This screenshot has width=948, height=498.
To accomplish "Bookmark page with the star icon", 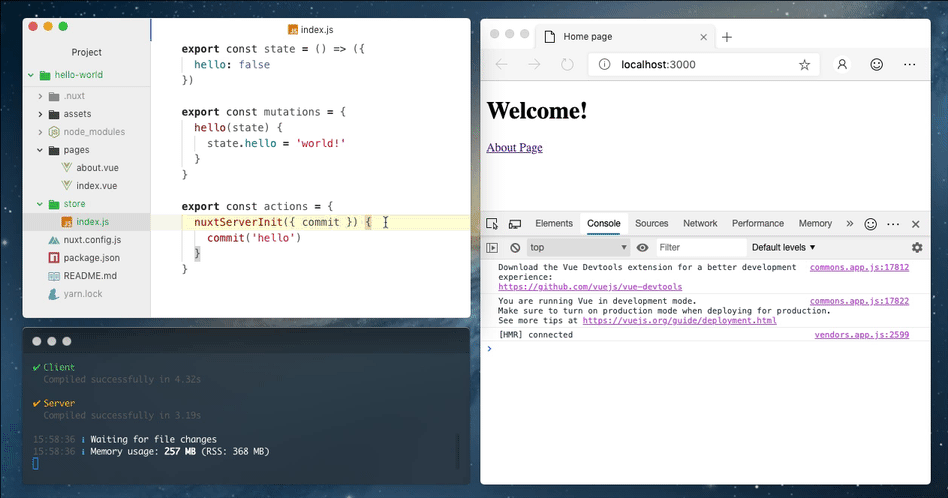I will click(804, 64).
